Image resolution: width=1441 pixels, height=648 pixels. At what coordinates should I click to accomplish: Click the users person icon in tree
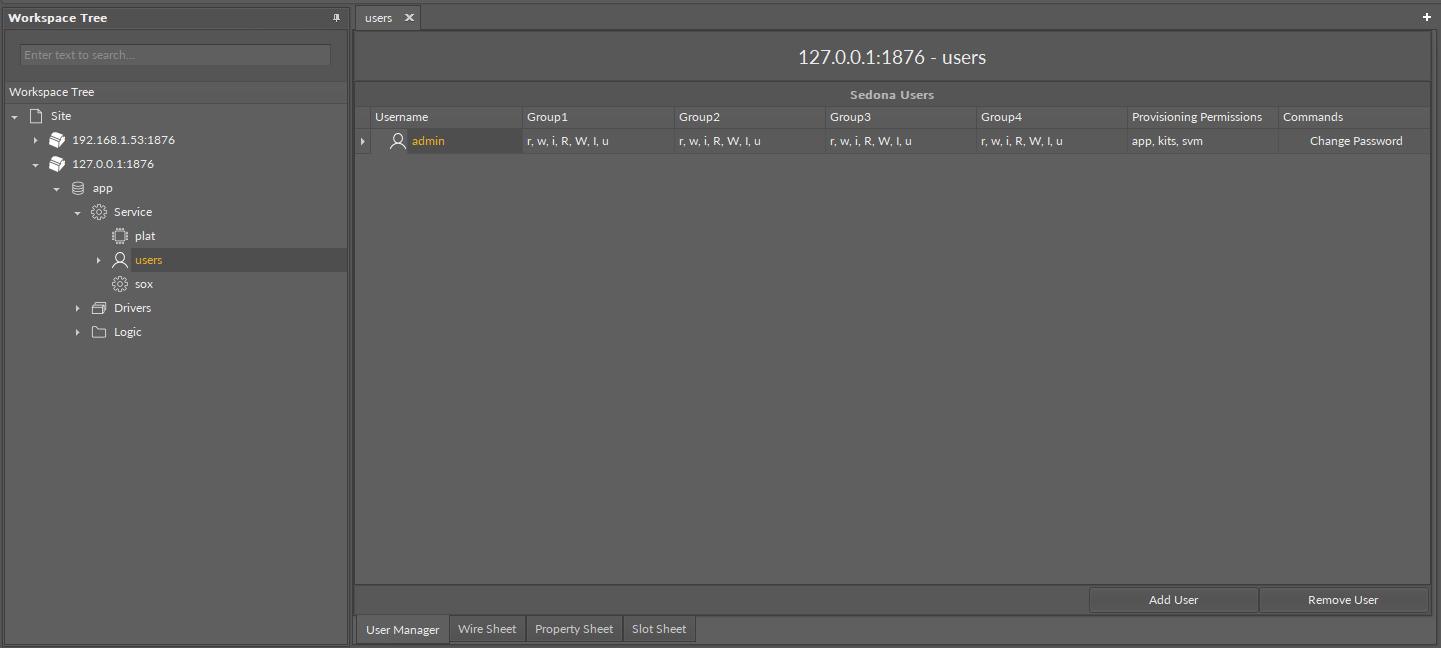click(x=120, y=260)
